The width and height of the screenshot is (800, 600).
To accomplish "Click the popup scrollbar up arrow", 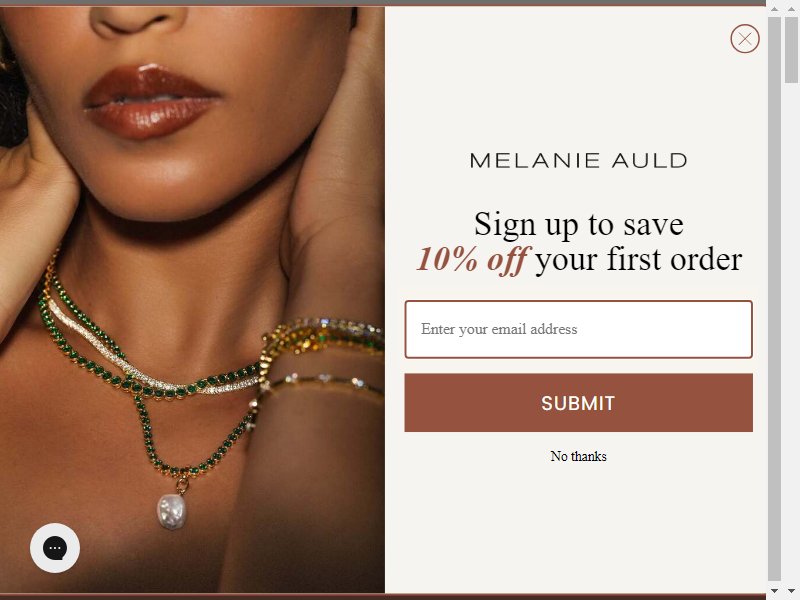I will click(x=774, y=9).
